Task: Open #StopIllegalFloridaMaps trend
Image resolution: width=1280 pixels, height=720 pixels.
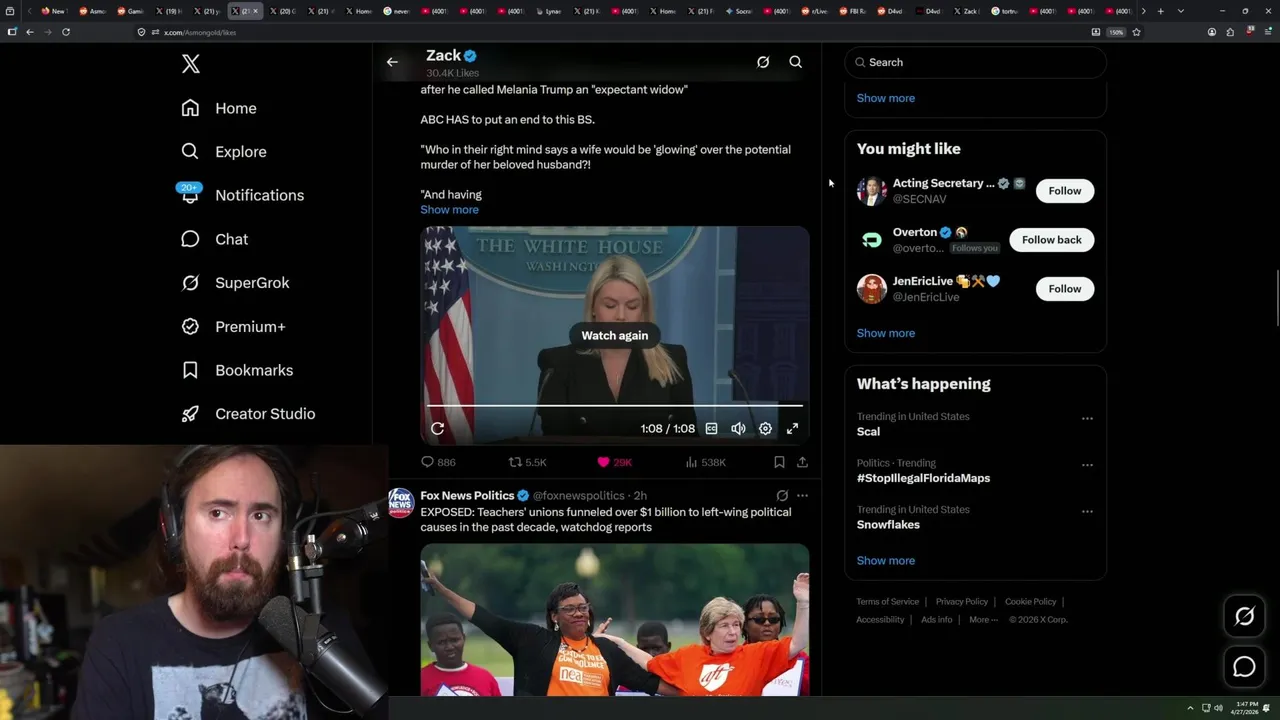Action: [x=923, y=478]
